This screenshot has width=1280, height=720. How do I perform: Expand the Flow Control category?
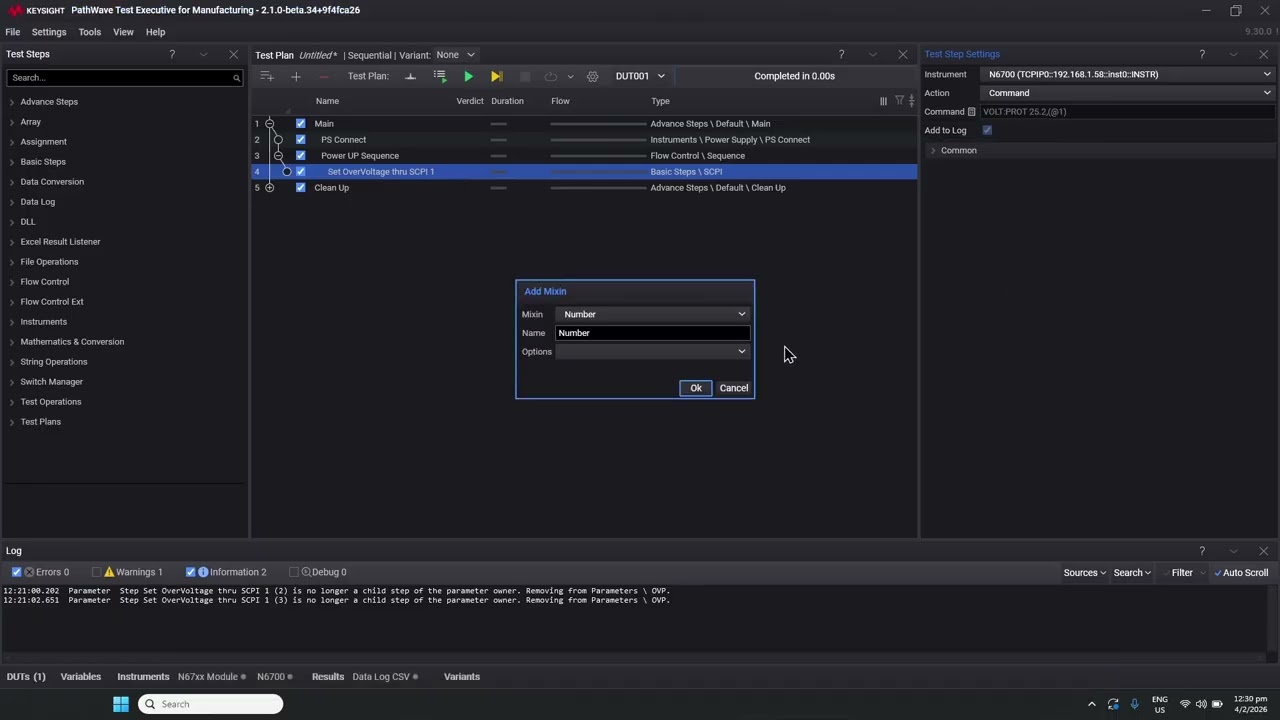pyautogui.click(x=12, y=282)
